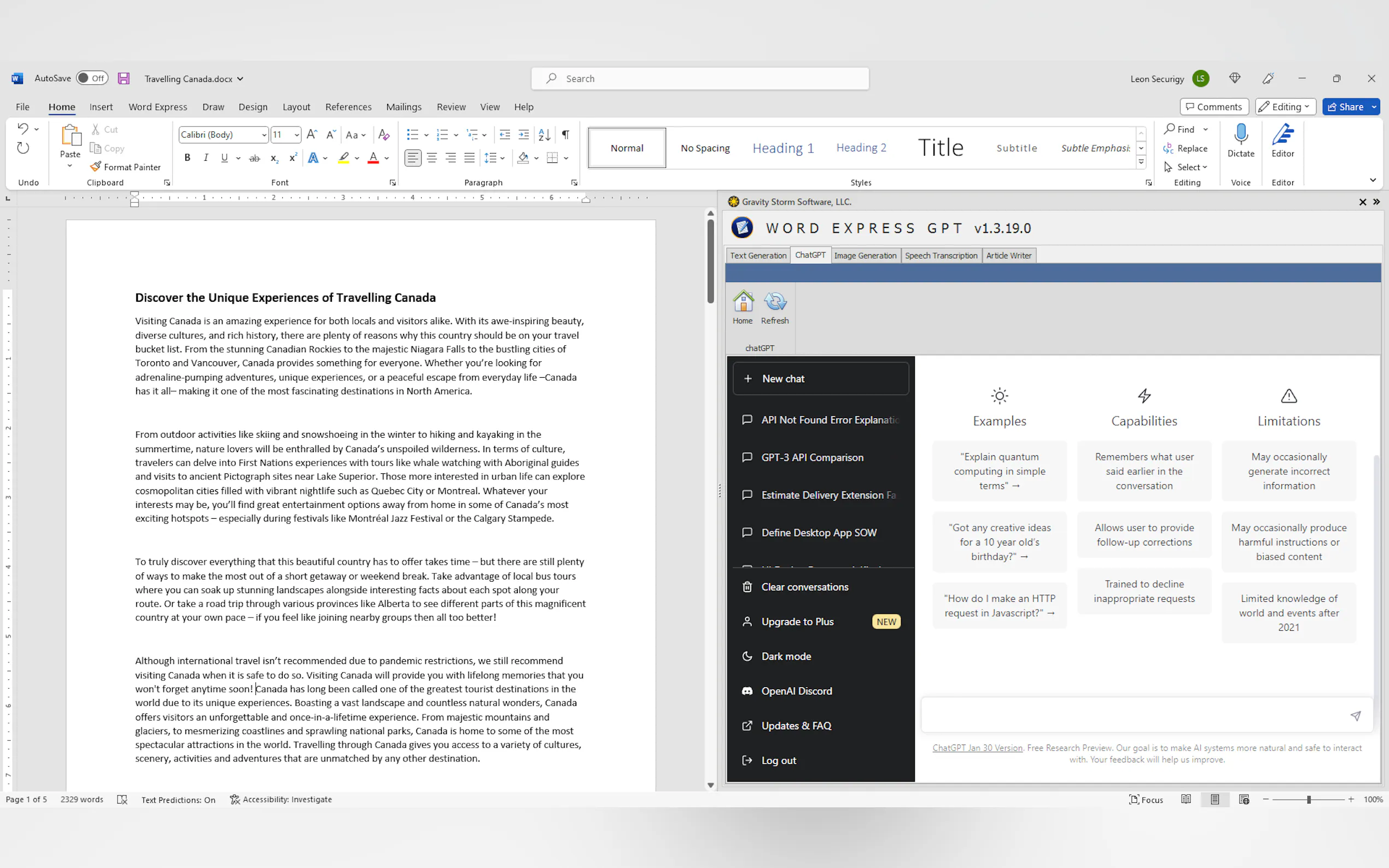The width and height of the screenshot is (1389, 868).
Task: Click the Show/Hide paragraph marks icon
Action: click(565, 134)
